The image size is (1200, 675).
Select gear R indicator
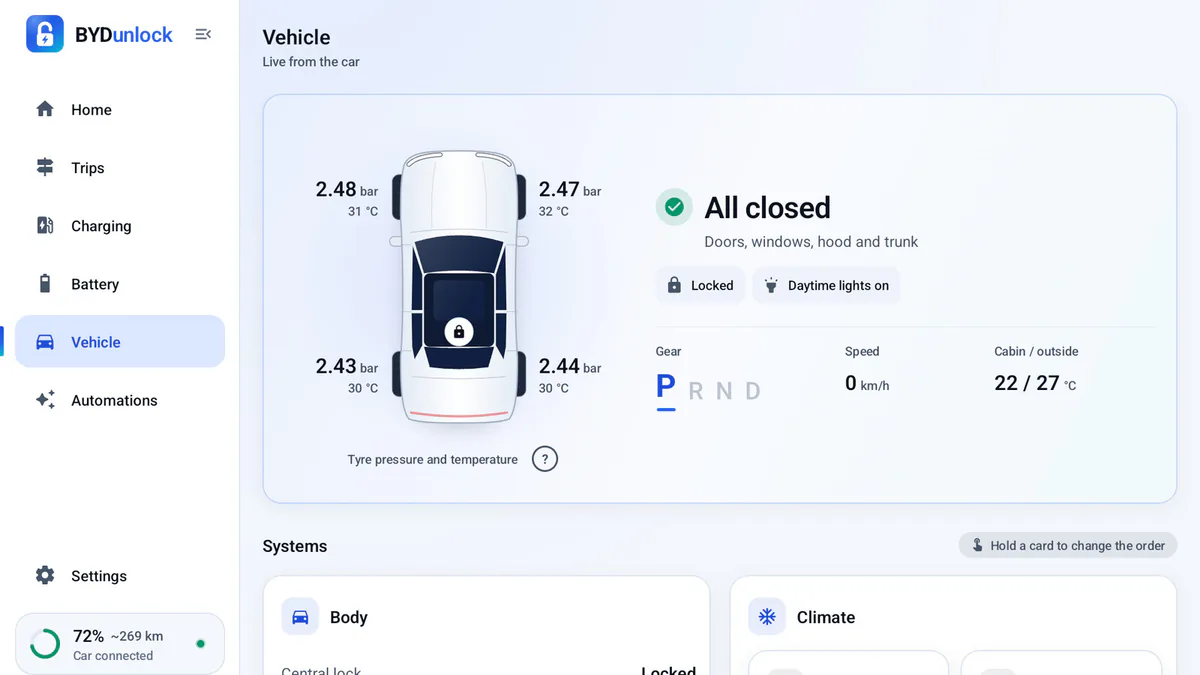click(x=696, y=391)
